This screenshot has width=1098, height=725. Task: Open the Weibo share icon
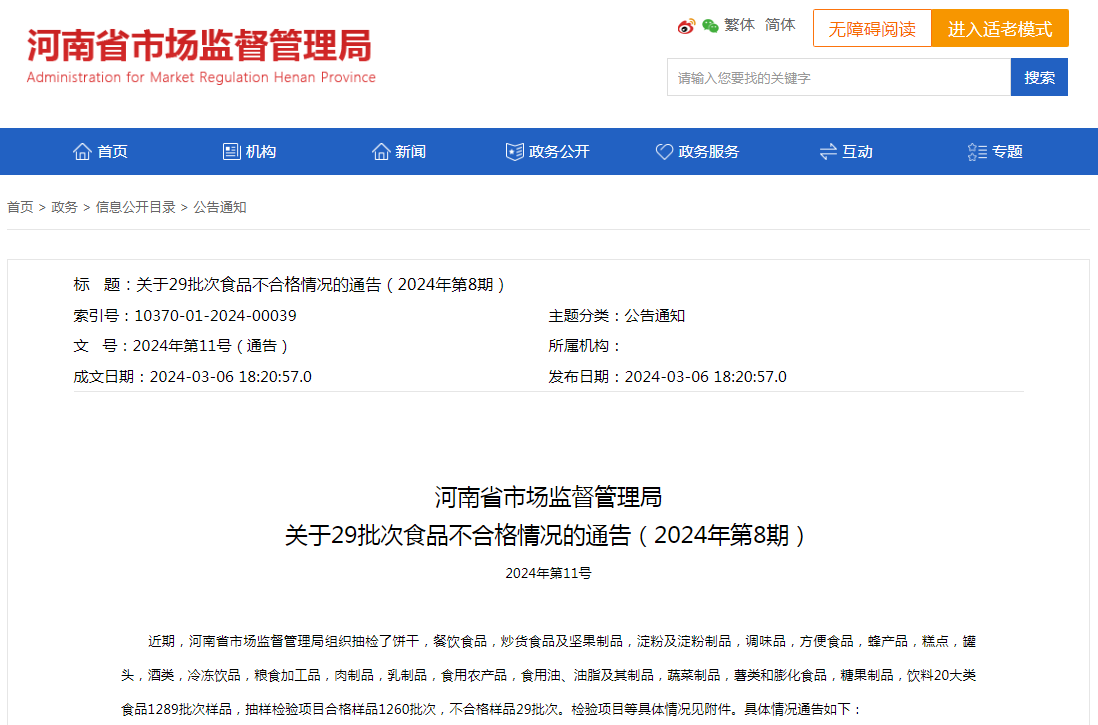click(x=686, y=26)
